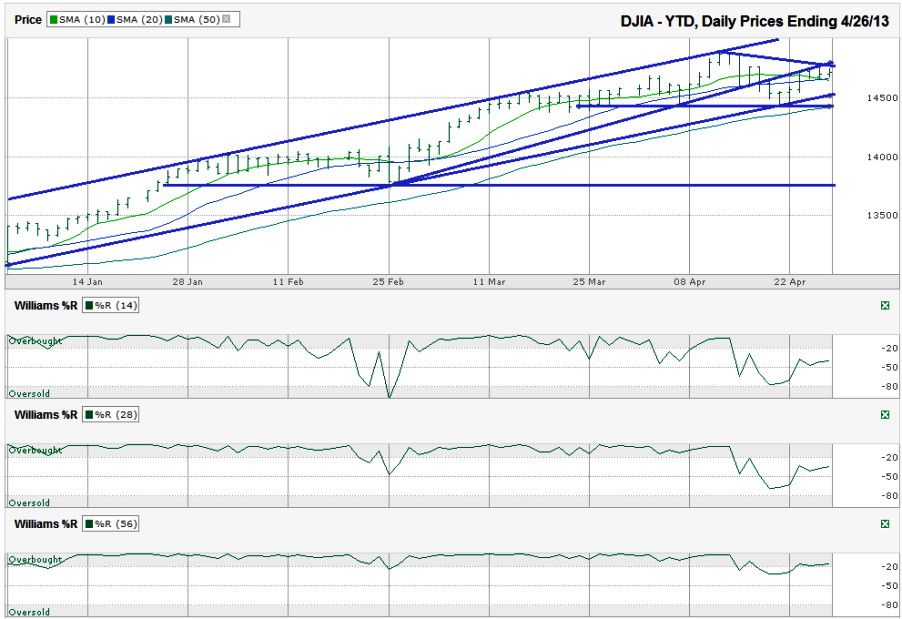Click Overbought label in the %R (56) panel

coord(35,560)
